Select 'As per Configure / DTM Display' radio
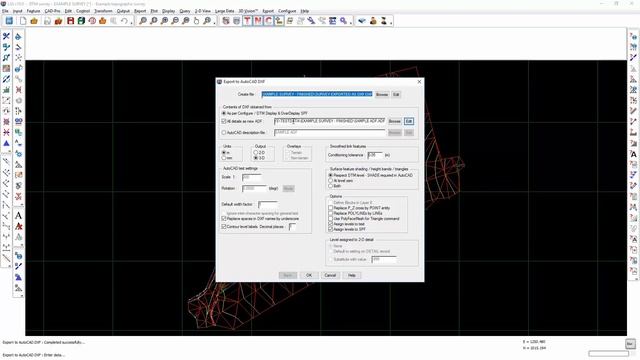The height and width of the screenshot is (360, 640). tap(224, 113)
